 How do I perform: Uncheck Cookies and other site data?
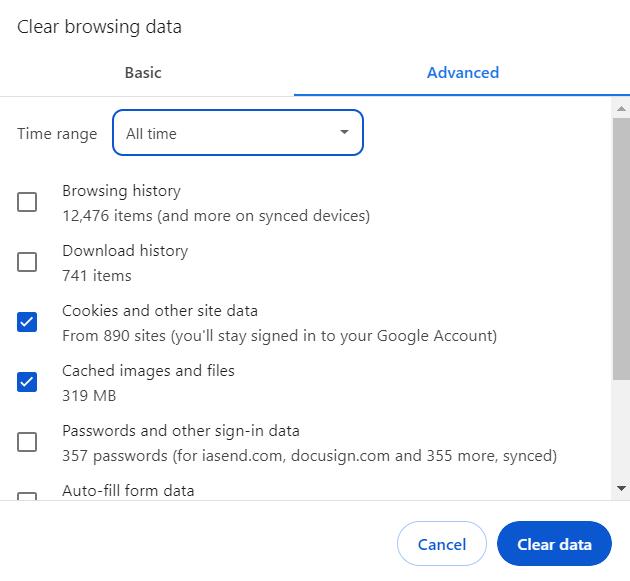point(27,322)
